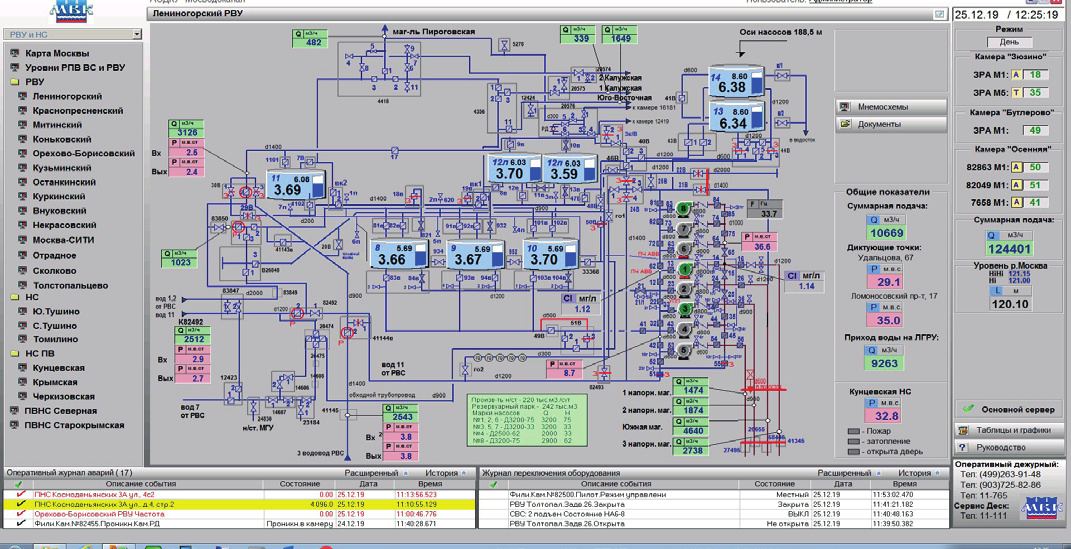
Task: Expand Расширенный in alarm journal
Action: (x=376, y=473)
